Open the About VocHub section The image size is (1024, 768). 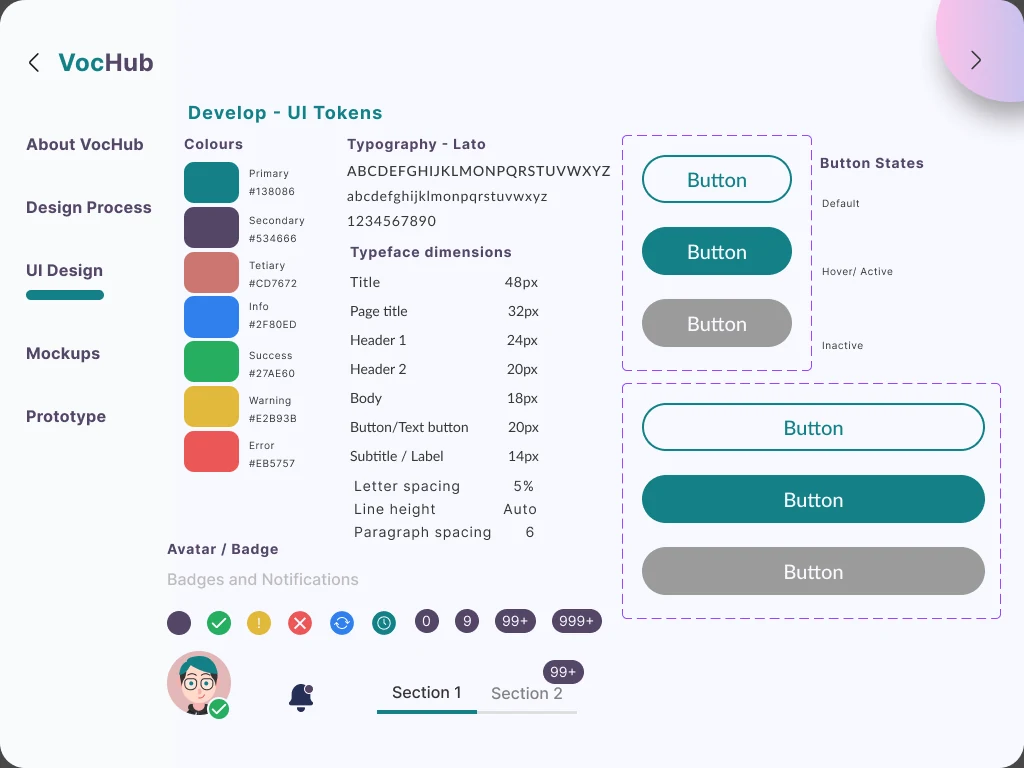pos(85,144)
